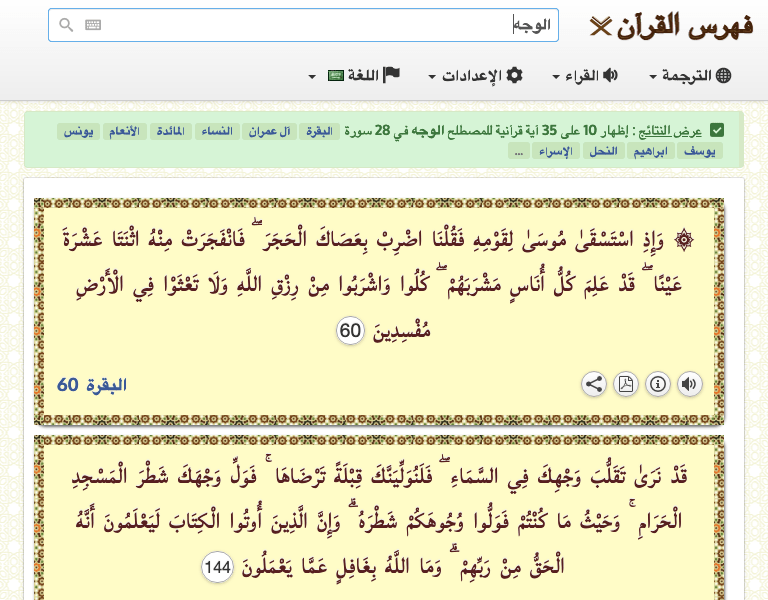768x600 pixels.
Task: Click the verse 144 number marker
Action: (217, 567)
